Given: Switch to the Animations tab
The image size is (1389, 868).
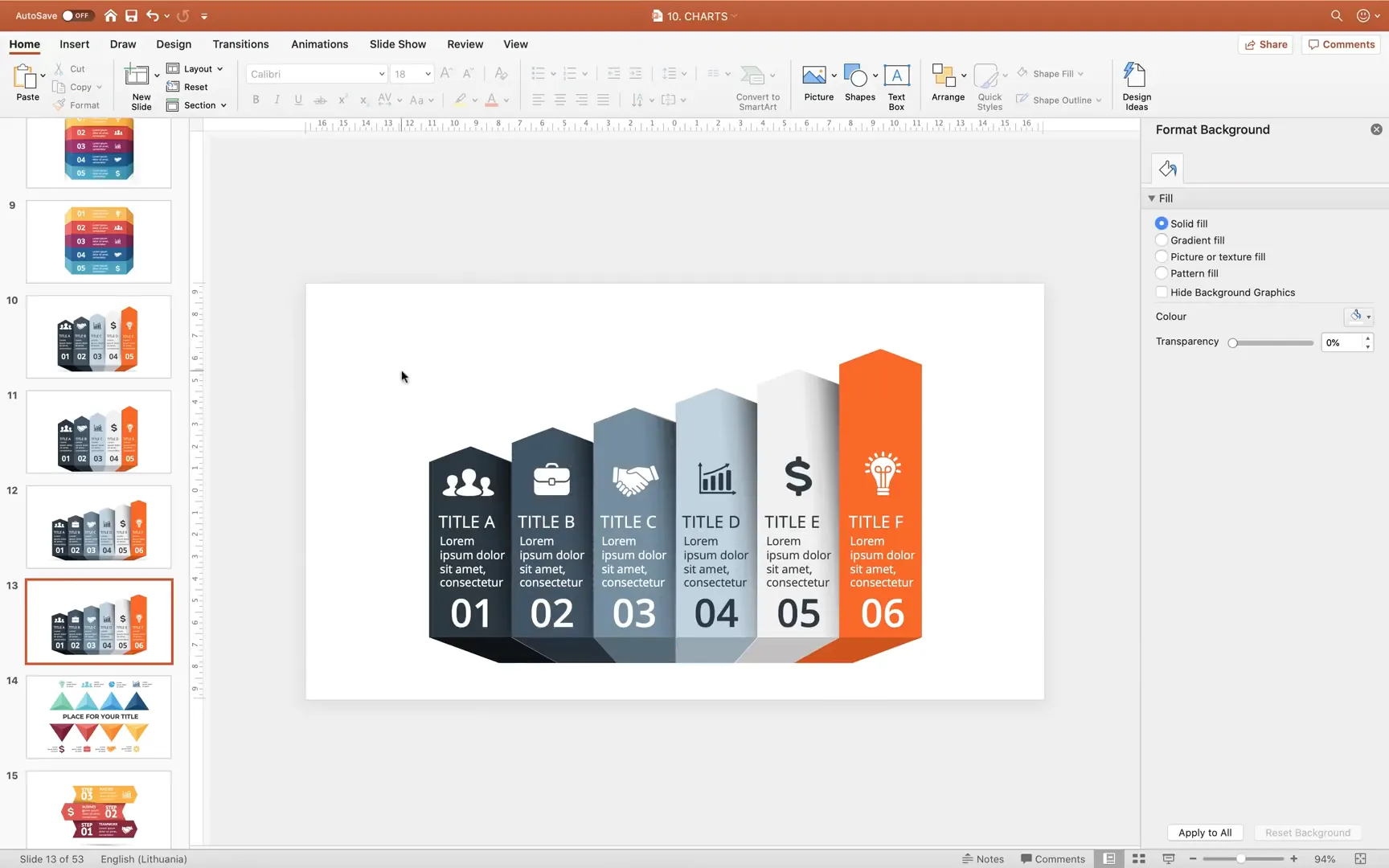Looking at the screenshot, I should point(319,44).
